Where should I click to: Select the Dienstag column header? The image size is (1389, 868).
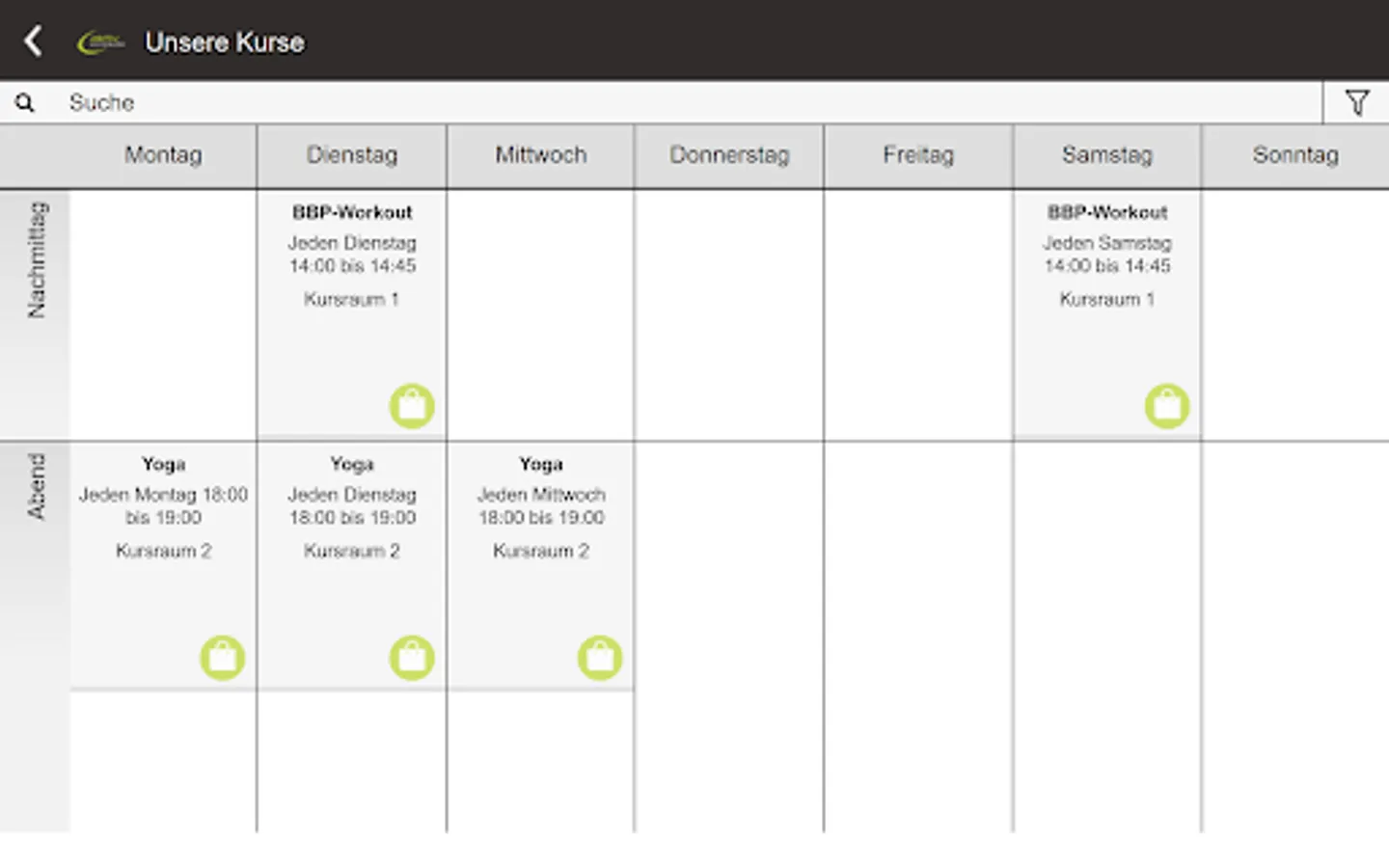(x=352, y=155)
